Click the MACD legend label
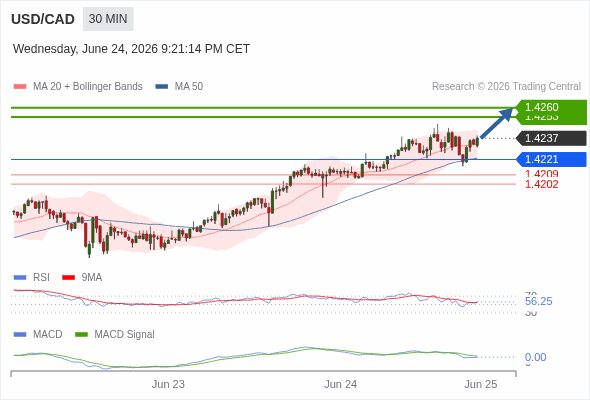This screenshot has width=590, height=400. point(48,335)
